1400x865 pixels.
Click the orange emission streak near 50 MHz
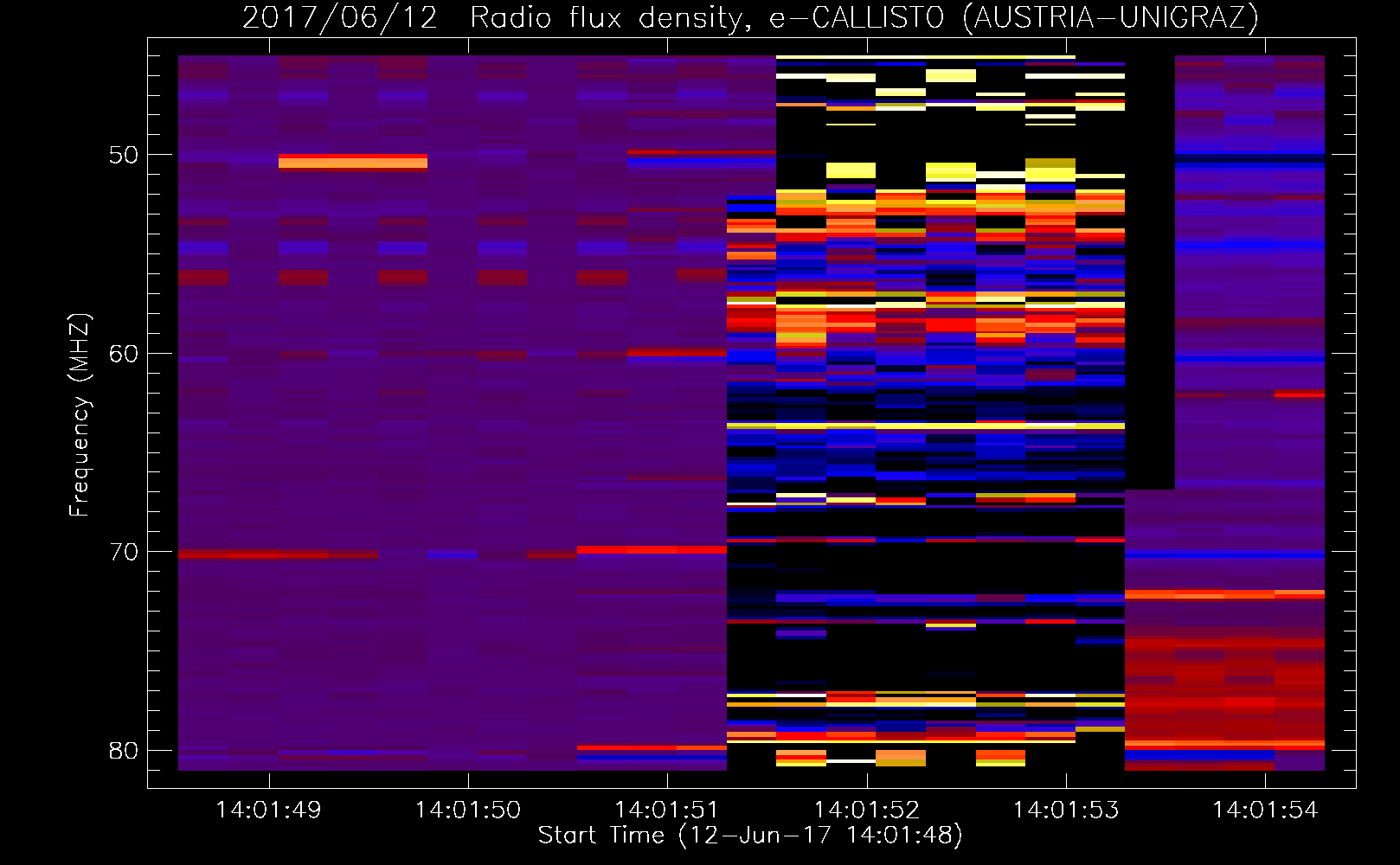click(x=353, y=162)
